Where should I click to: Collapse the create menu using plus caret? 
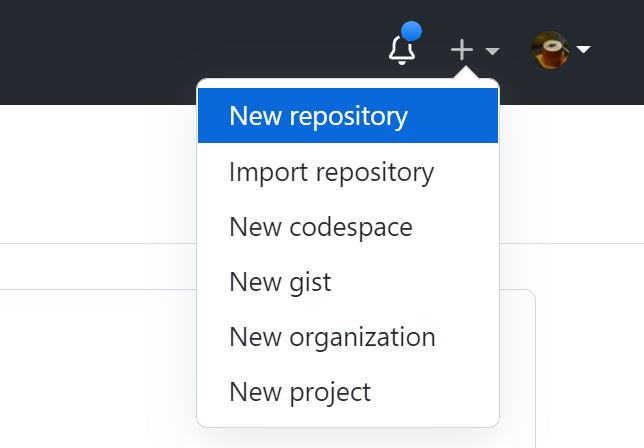(492, 51)
